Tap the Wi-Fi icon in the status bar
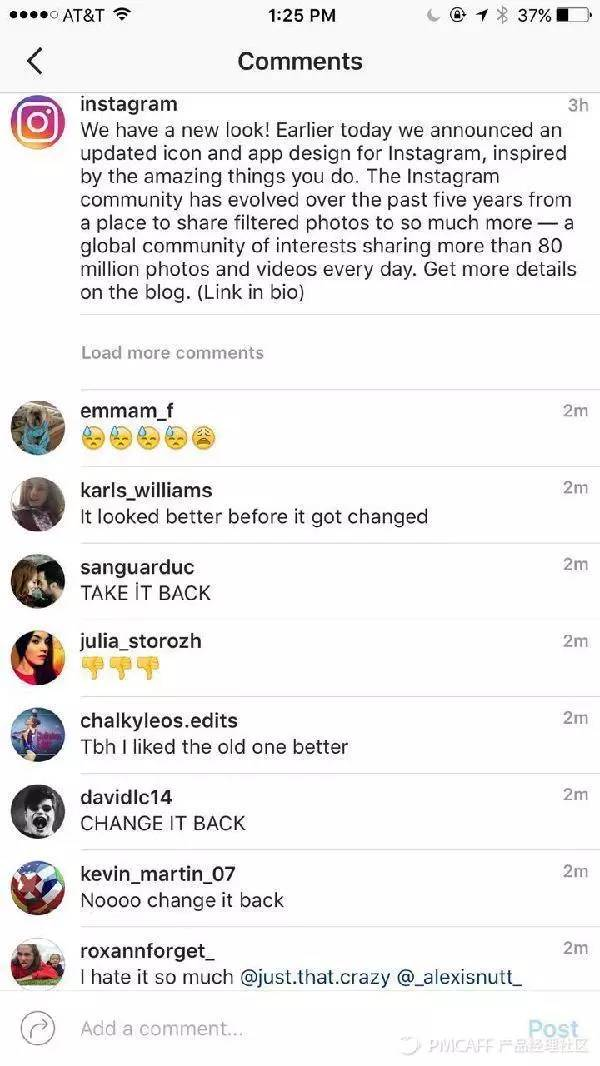This screenshot has width=600, height=1066. 122,14
